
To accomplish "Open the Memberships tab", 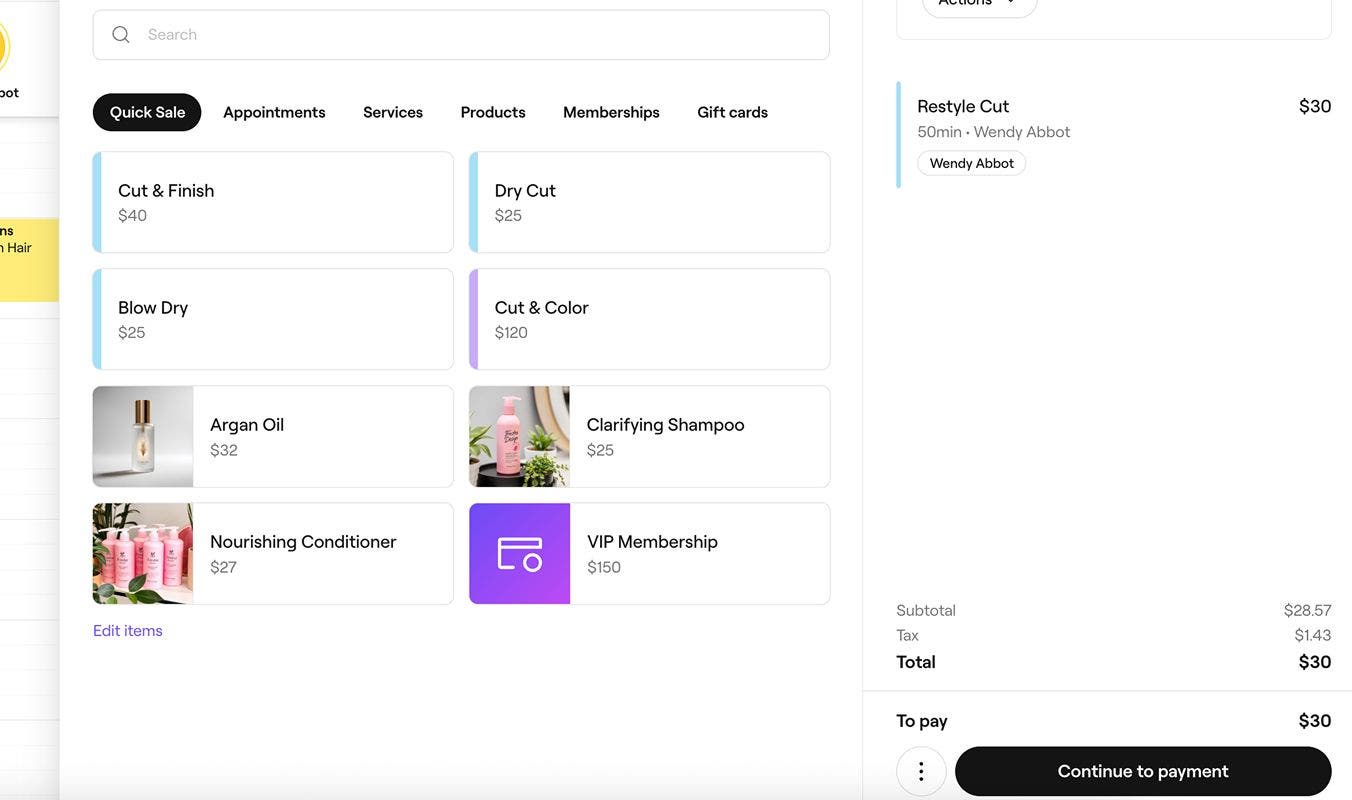I will 611,112.
